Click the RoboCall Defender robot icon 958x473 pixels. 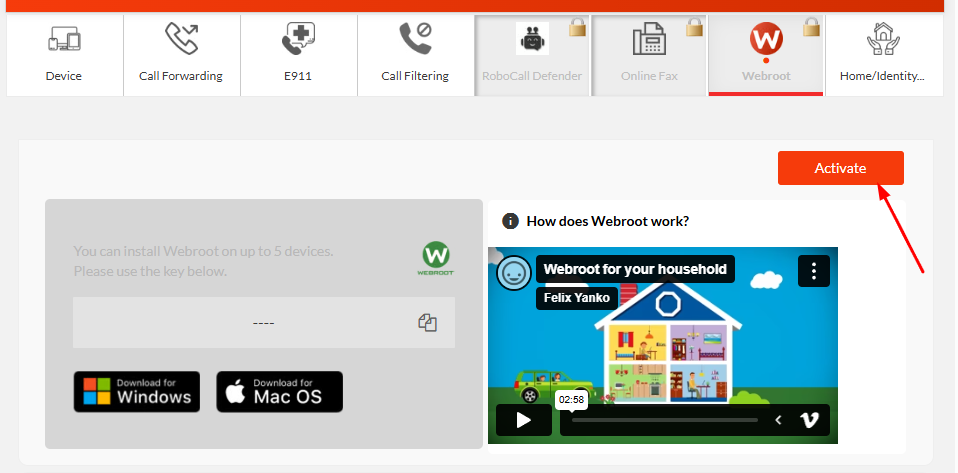point(532,38)
